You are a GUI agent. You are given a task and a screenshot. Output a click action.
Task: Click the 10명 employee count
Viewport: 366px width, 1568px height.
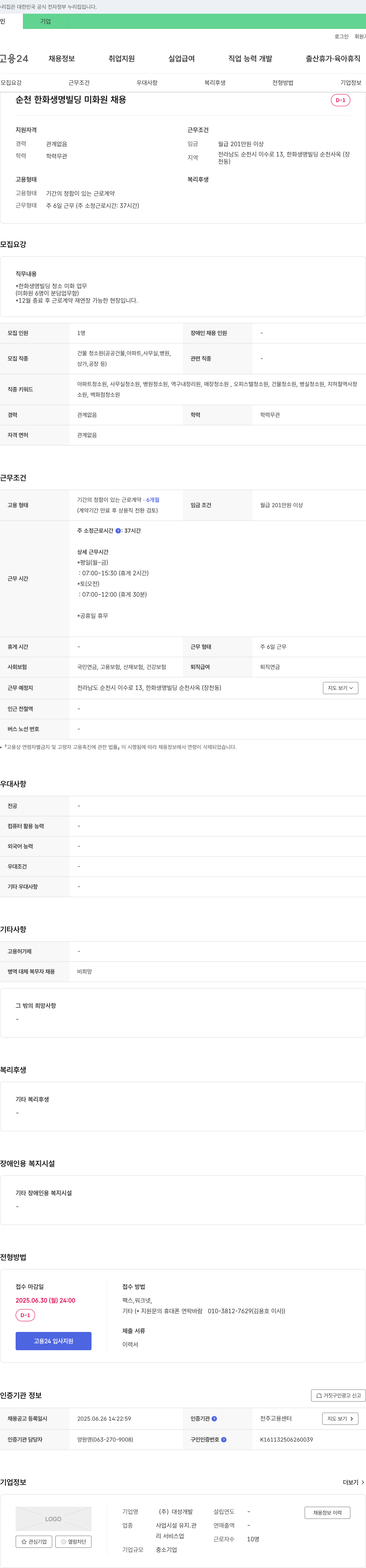[x=253, y=1539]
